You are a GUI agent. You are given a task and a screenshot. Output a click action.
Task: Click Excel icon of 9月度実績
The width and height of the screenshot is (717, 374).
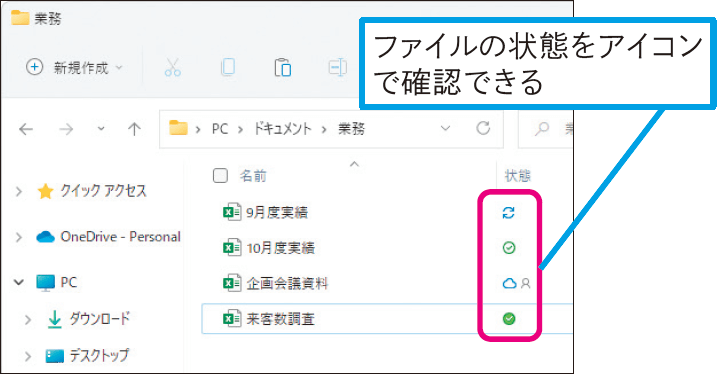(x=232, y=212)
